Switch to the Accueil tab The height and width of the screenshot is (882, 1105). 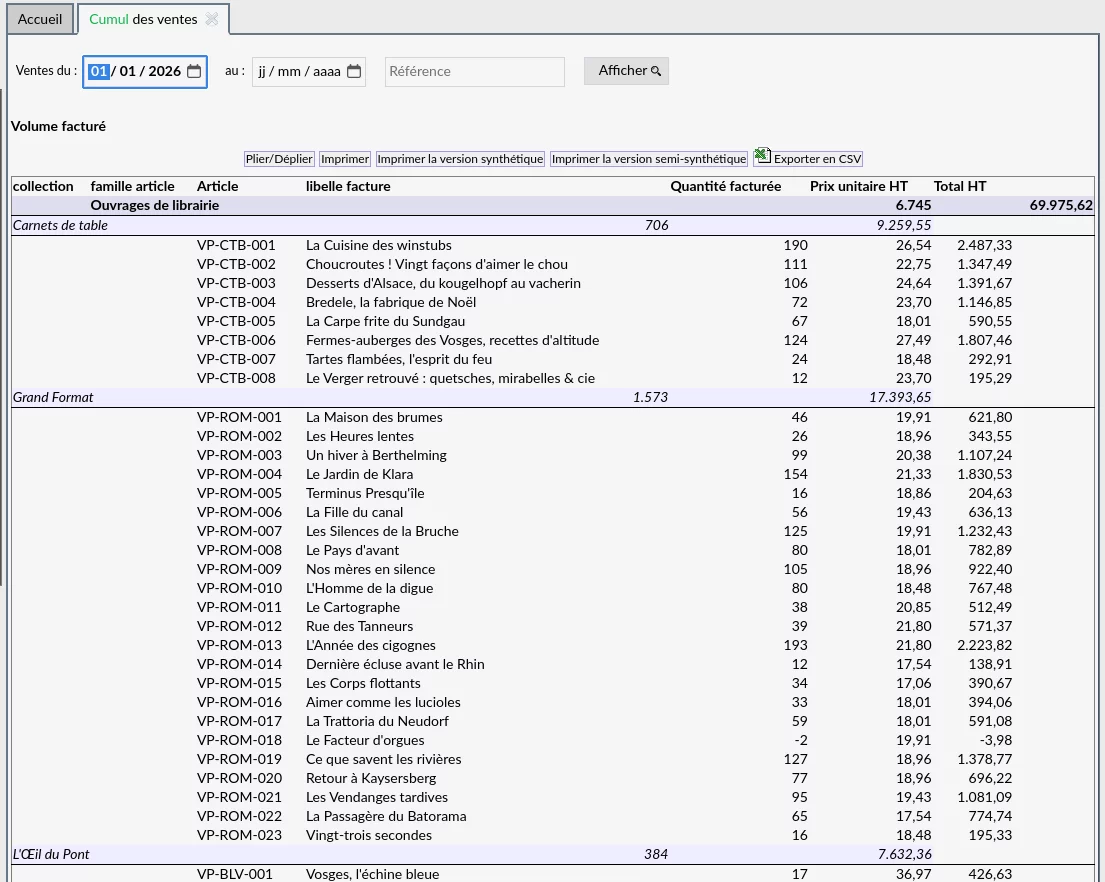click(39, 19)
